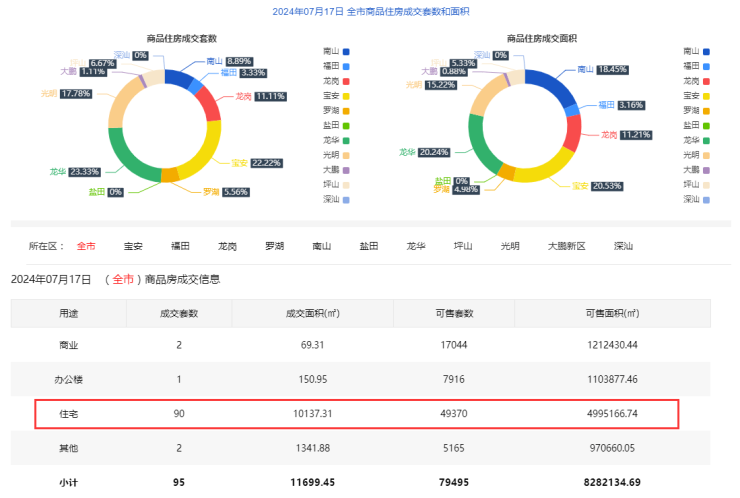Open the 福田 district tab
This screenshot has height=498, width=740.
point(180,246)
